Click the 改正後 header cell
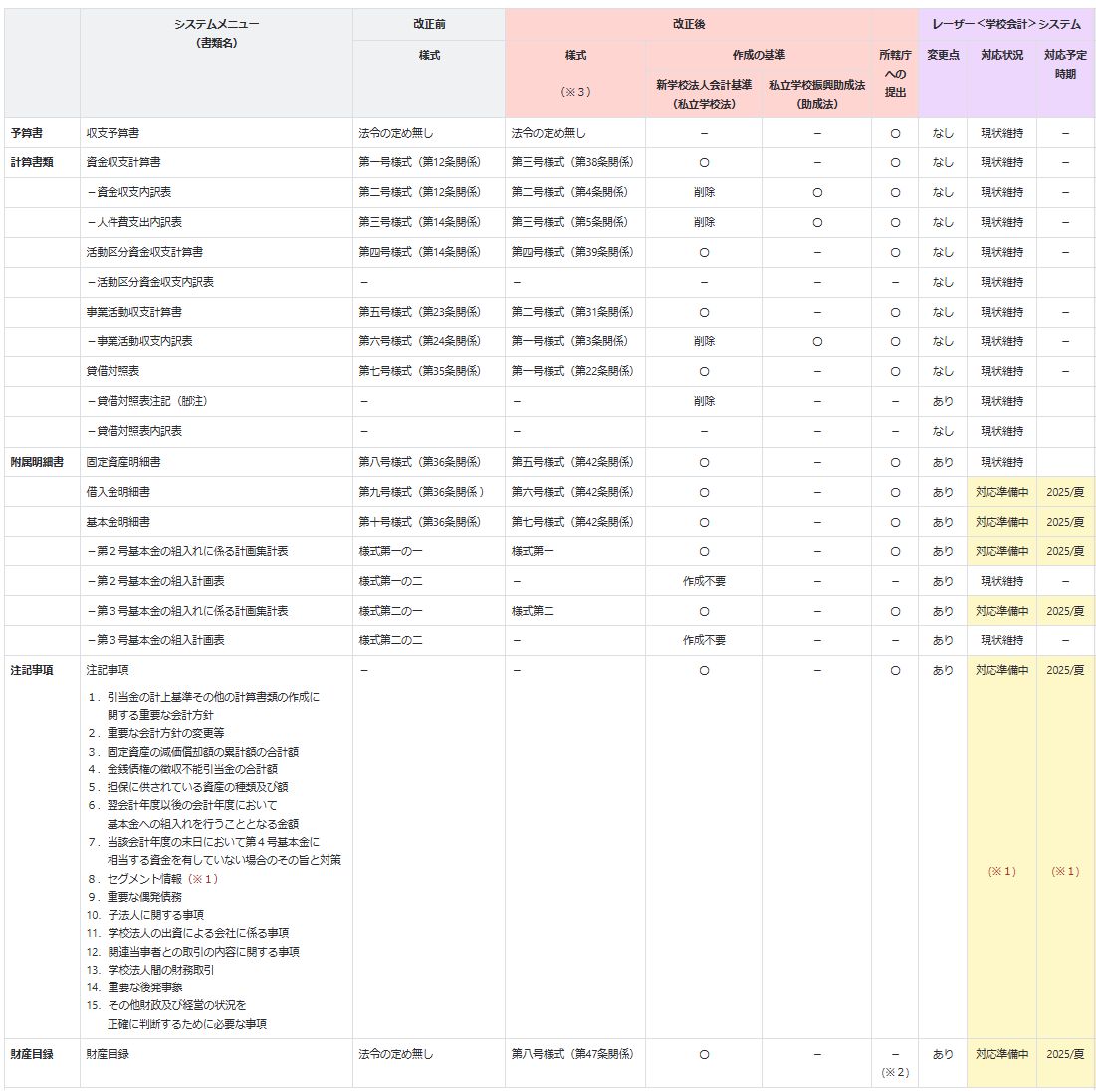Viewport: 1096px width, 1092px height. tap(689, 24)
